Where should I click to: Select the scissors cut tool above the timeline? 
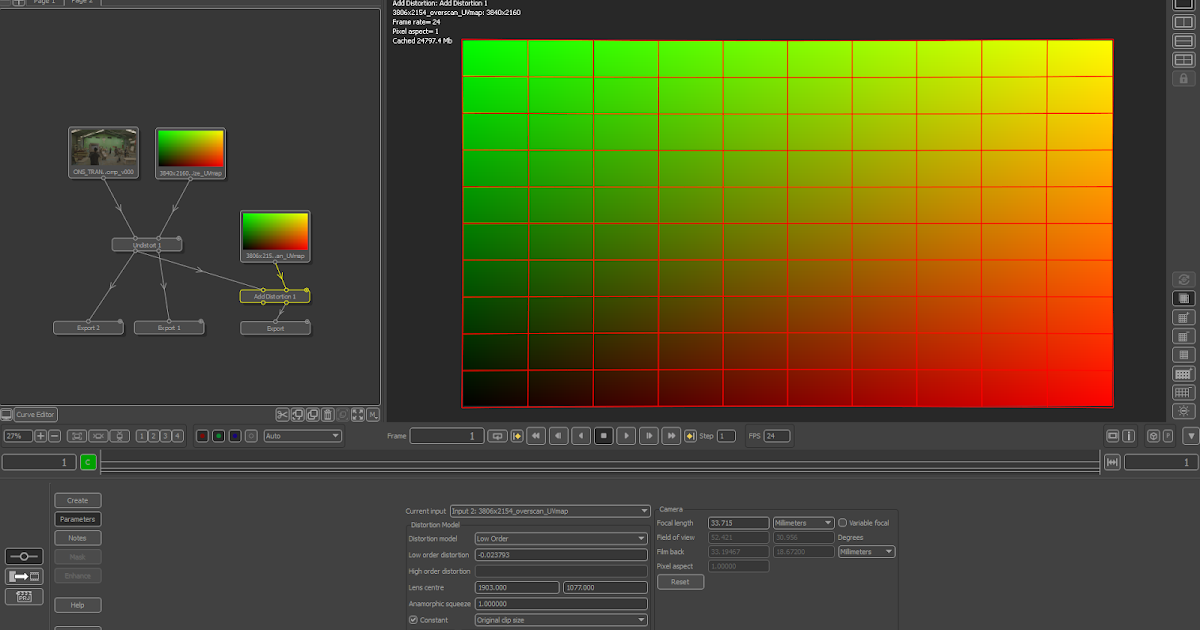click(x=282, y=414)
